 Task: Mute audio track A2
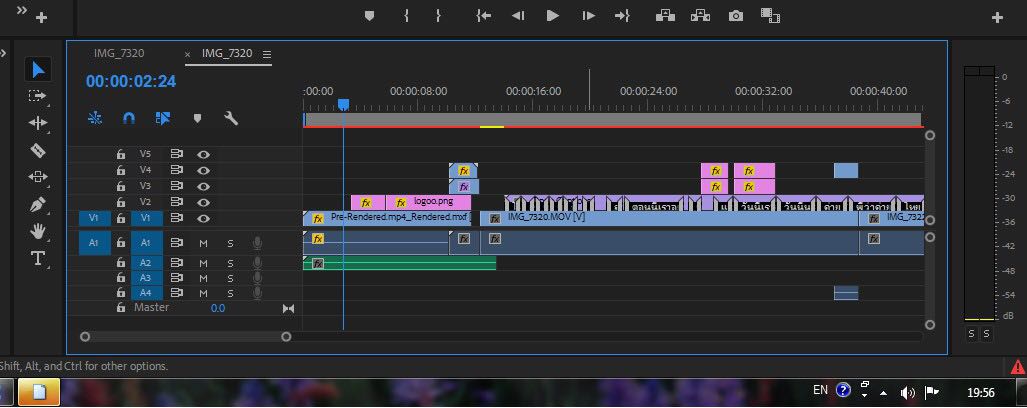tap(203, 263)
